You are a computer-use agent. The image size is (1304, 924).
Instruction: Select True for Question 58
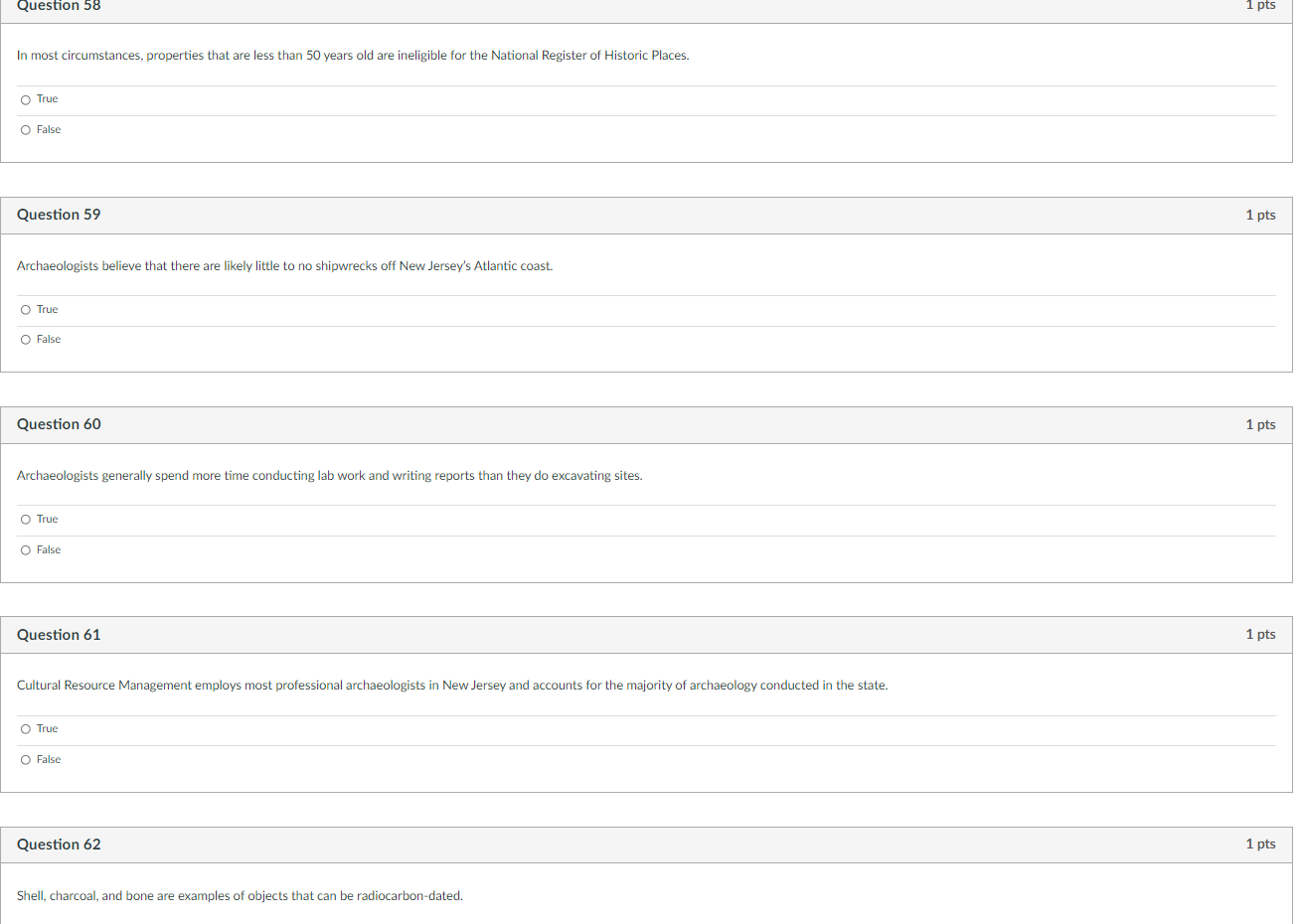[x=26, y=99]
